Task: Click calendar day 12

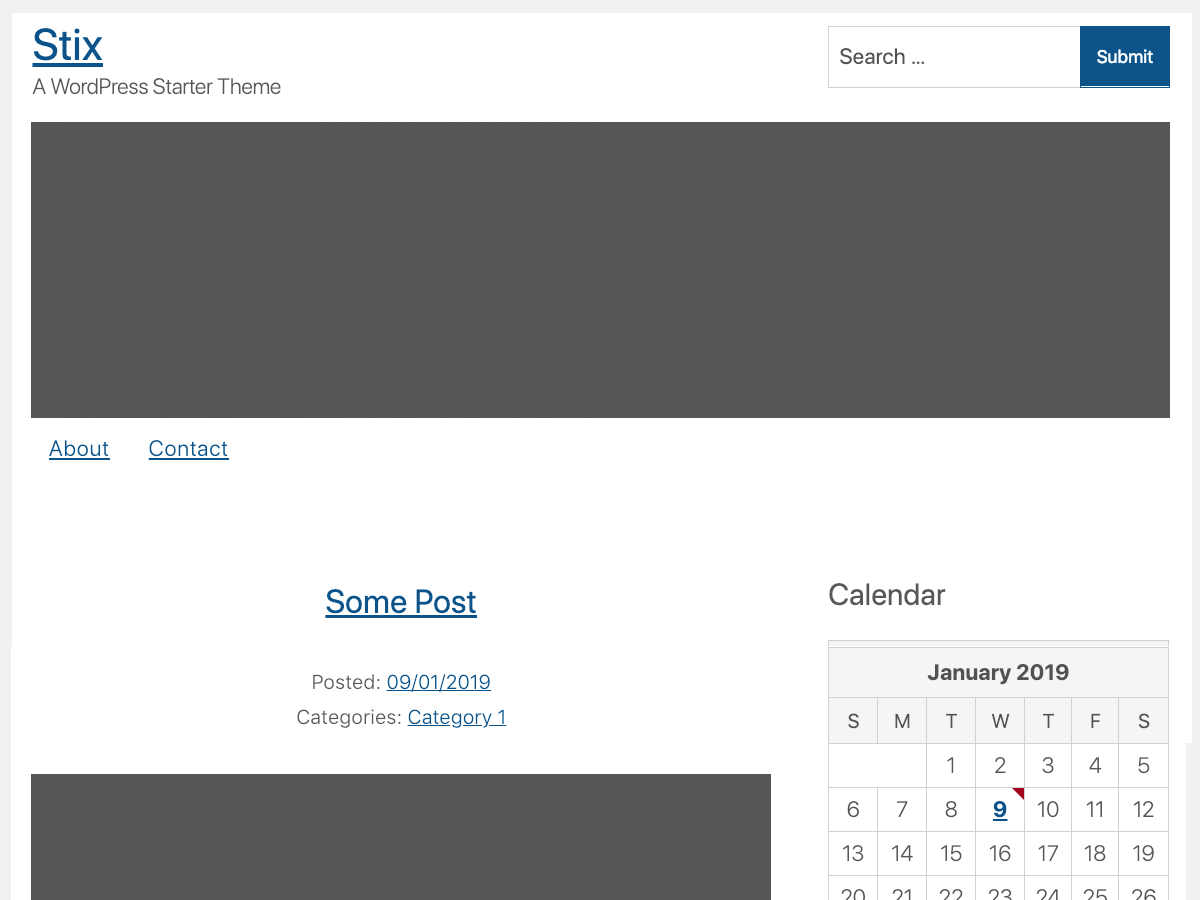Action: tap(1144, 810)
